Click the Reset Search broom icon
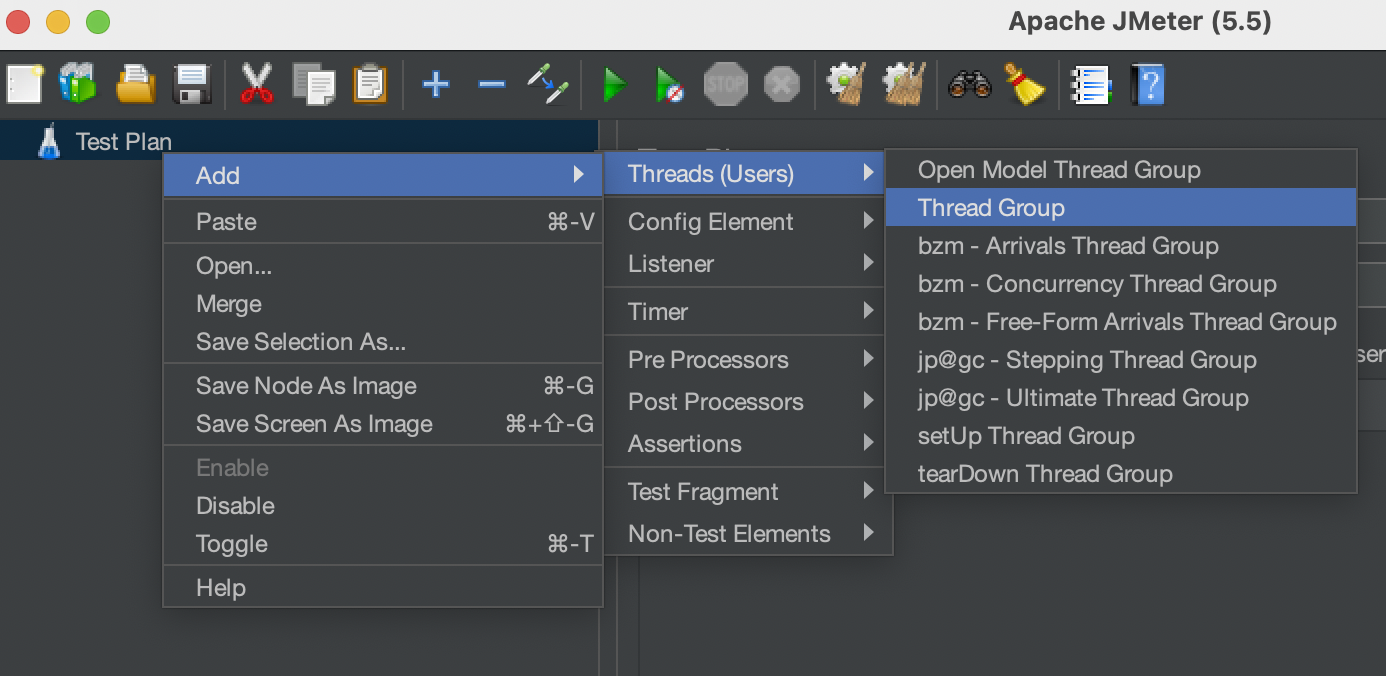Image resolution: width=1386 pixels, height=676 pixels. [x=1024, y=84]
